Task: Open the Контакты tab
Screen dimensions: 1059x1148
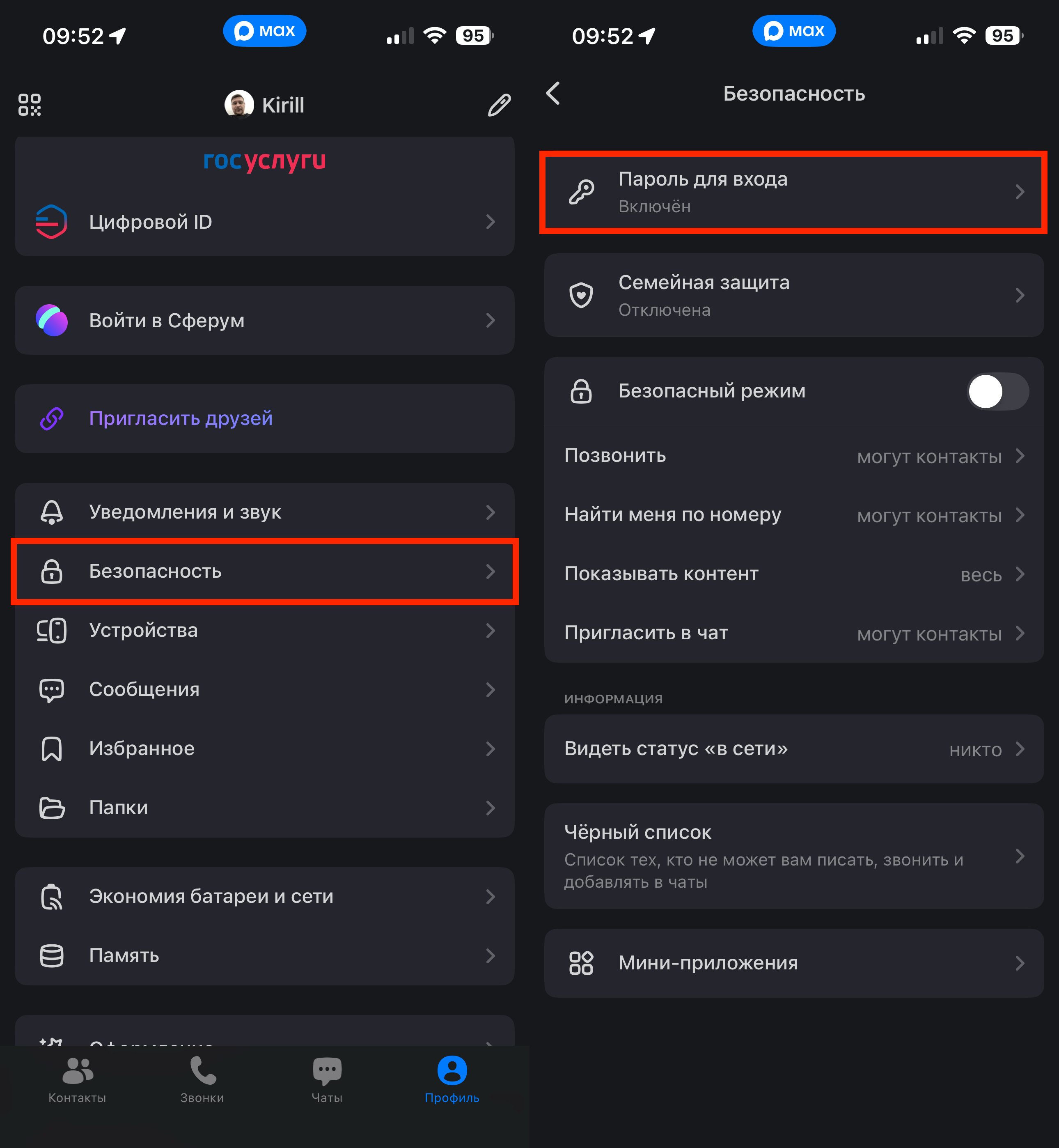Action: pyautogui.click(x=77, y=1079)
